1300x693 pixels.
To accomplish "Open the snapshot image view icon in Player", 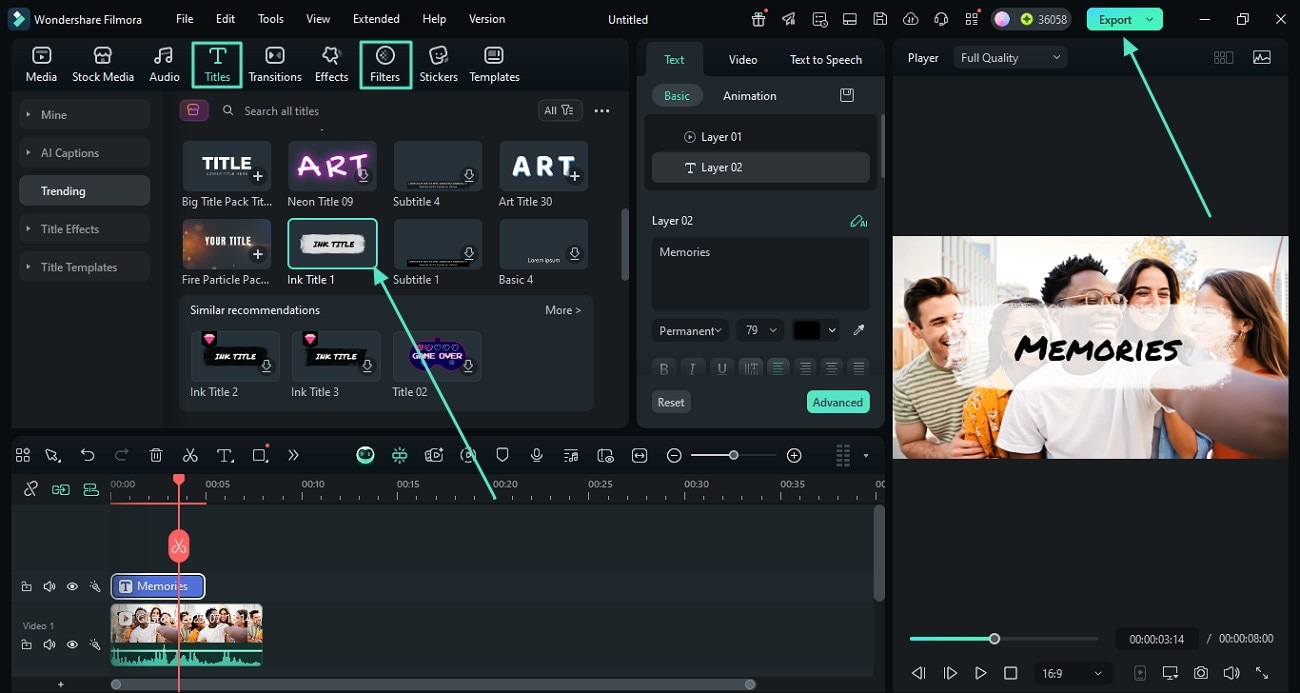I will pyautogui.click(x=1262, y=57).
